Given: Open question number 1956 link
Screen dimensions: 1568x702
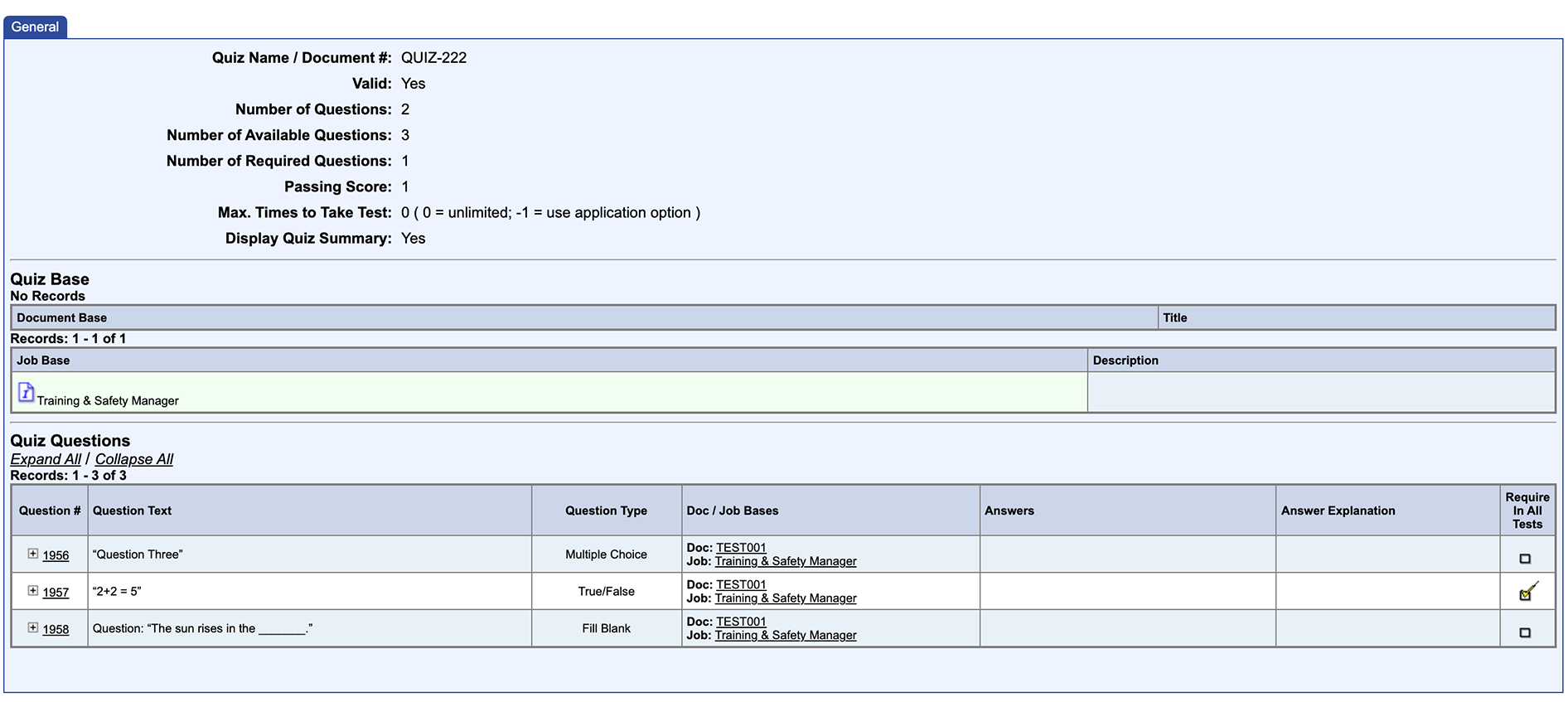Looking at the screenshot, I should [x=56, y=555].
